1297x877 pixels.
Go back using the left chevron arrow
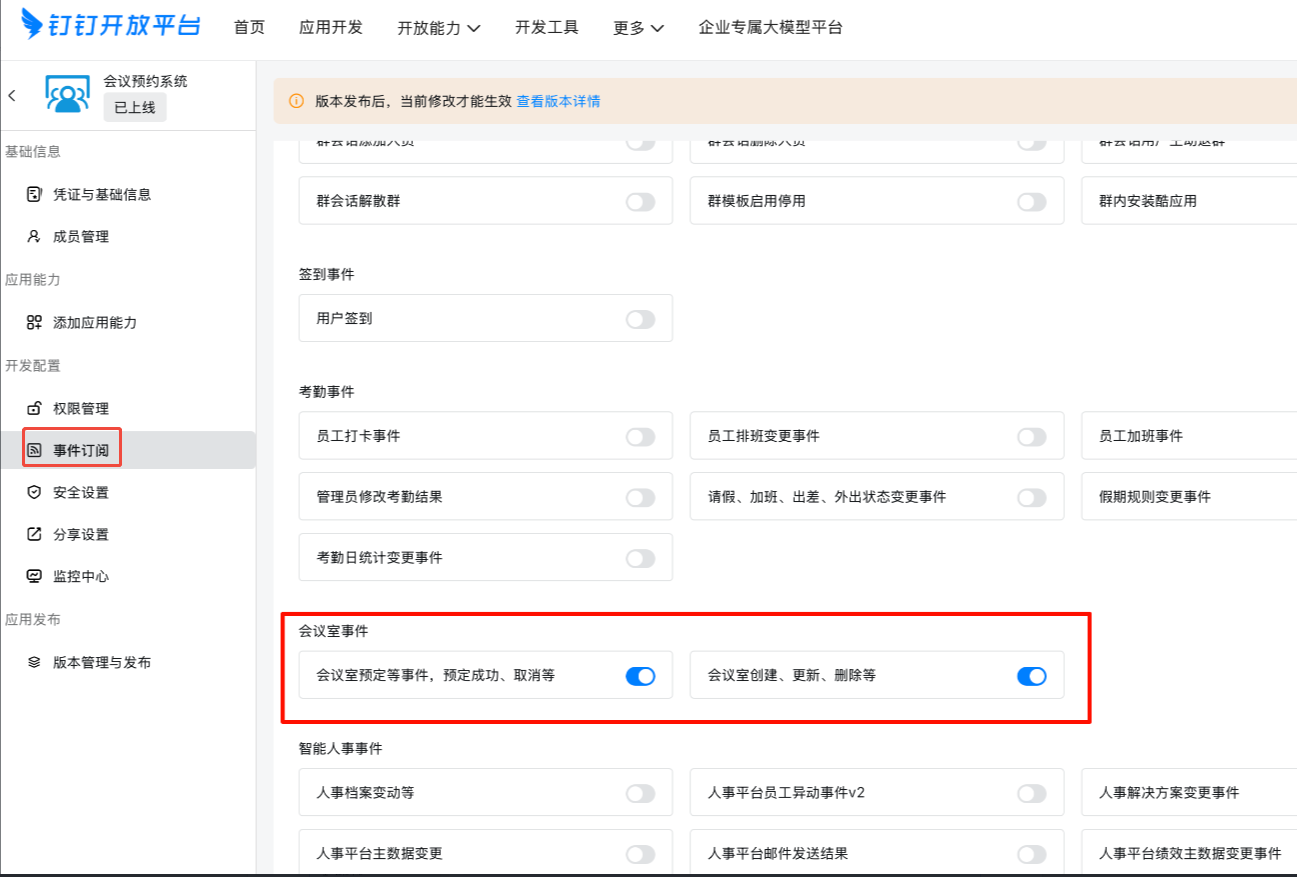click(12, 96)
